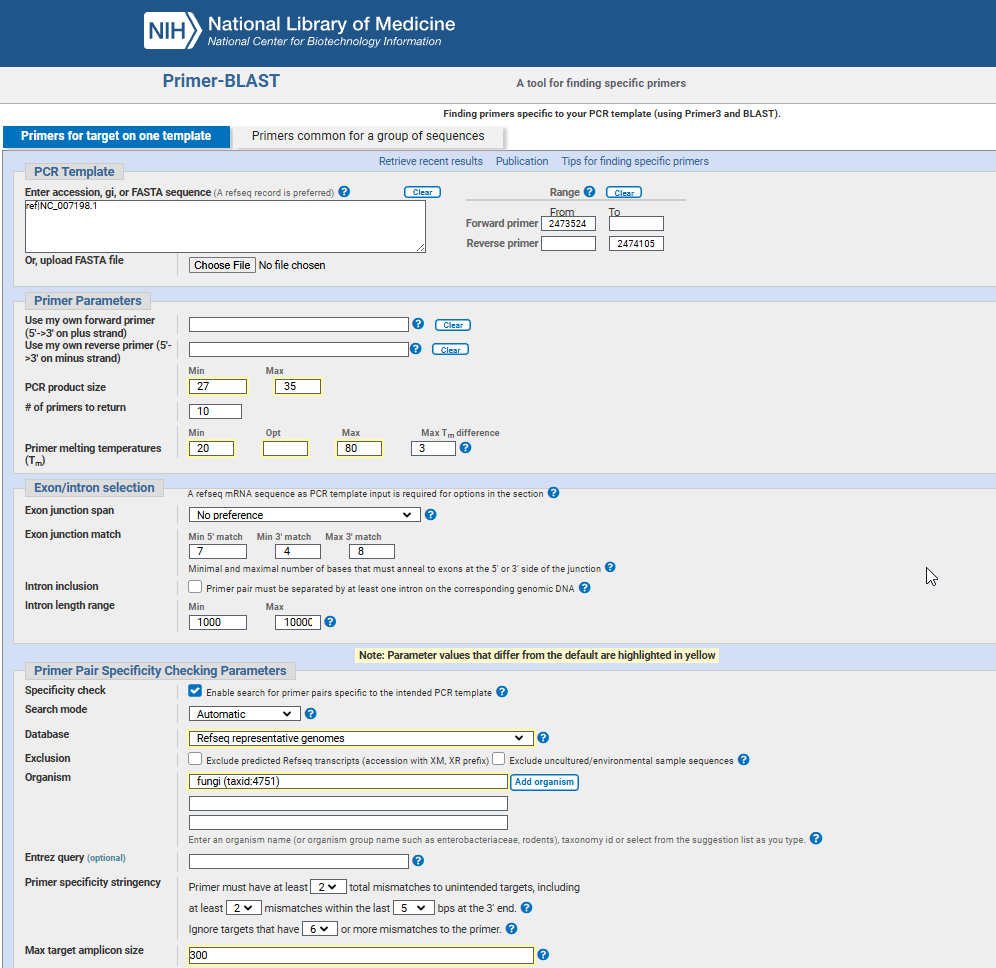This screenshot has height=968, width=996.
Task: Show help for Database selection
Action: [543, 737]
